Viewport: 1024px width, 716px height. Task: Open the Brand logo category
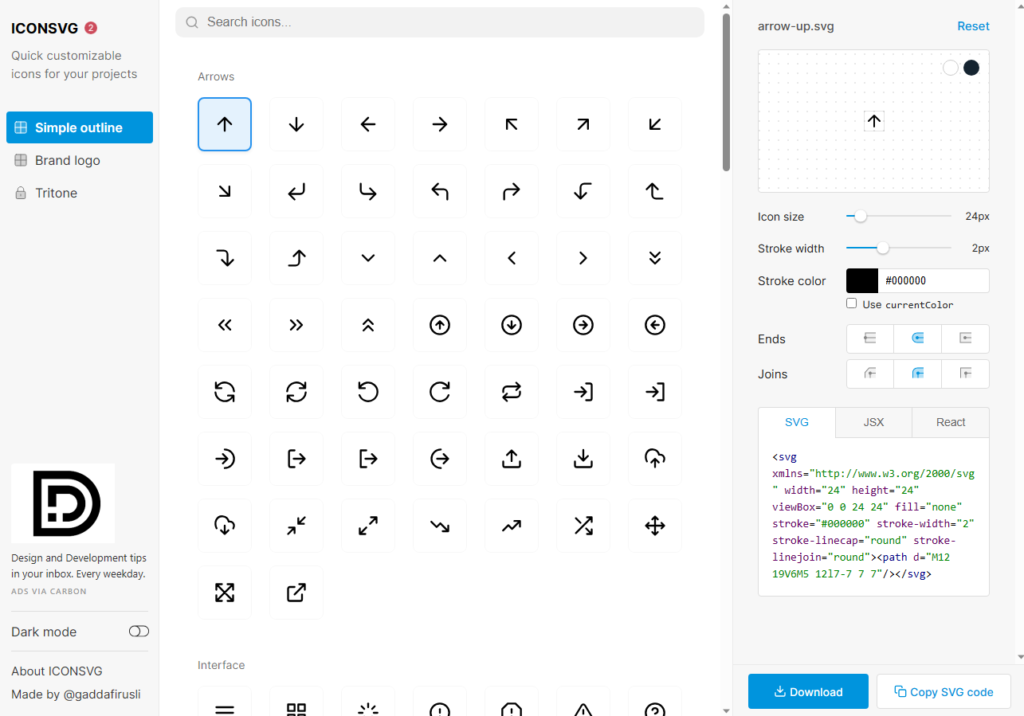(67, 160)
